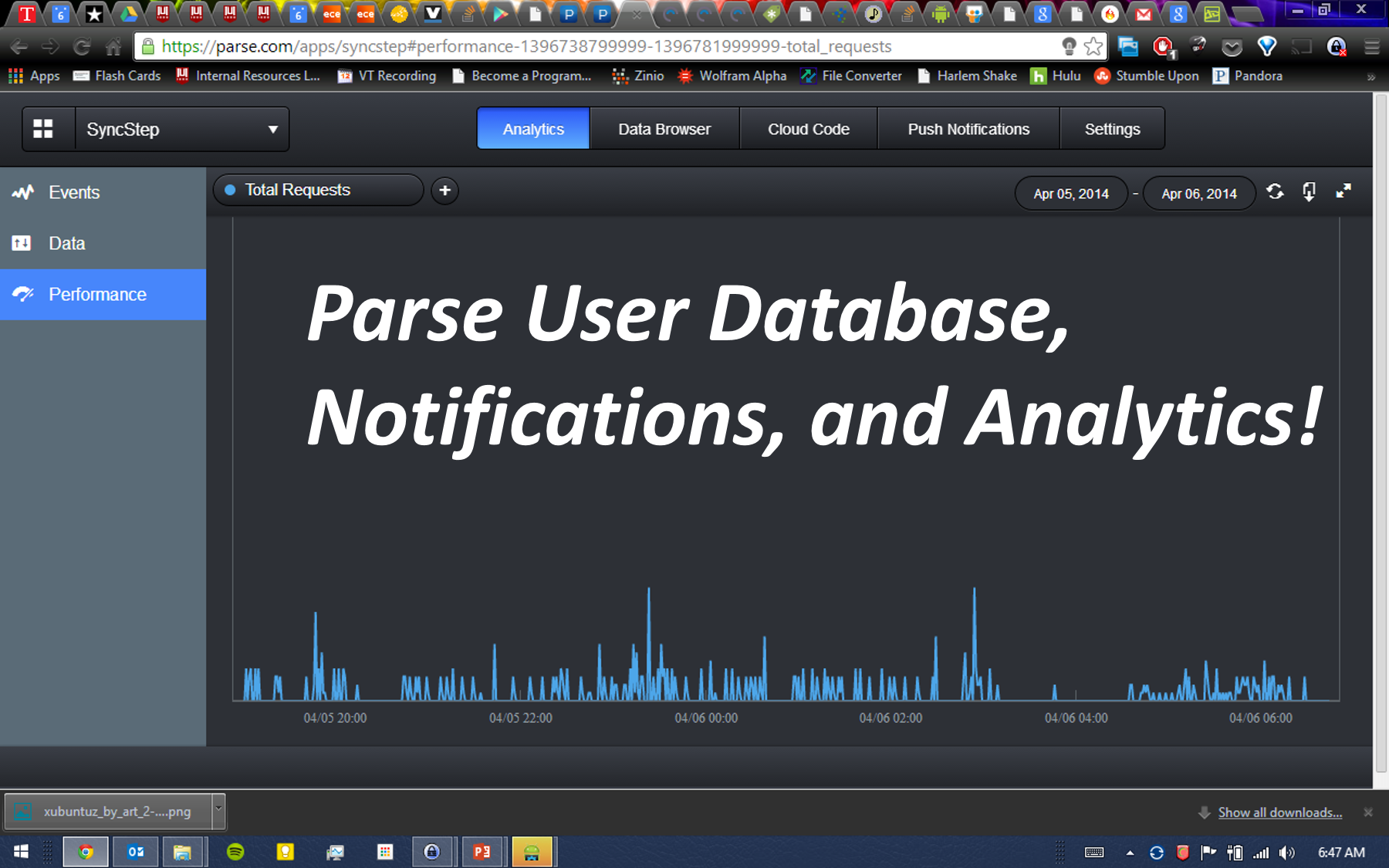1389x868 pixels.
Task: Select the Settings tab in Parse
Action: (x=1112, y=129)
